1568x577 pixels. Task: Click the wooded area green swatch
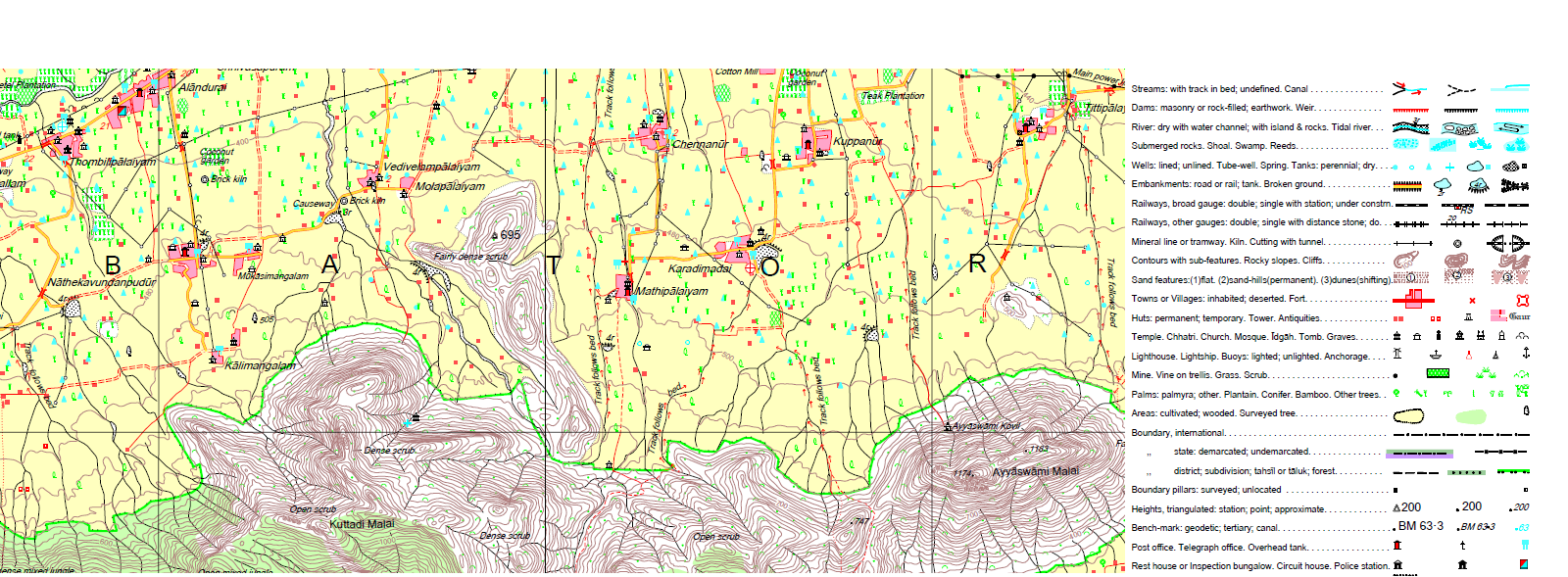click(1470, 416)
